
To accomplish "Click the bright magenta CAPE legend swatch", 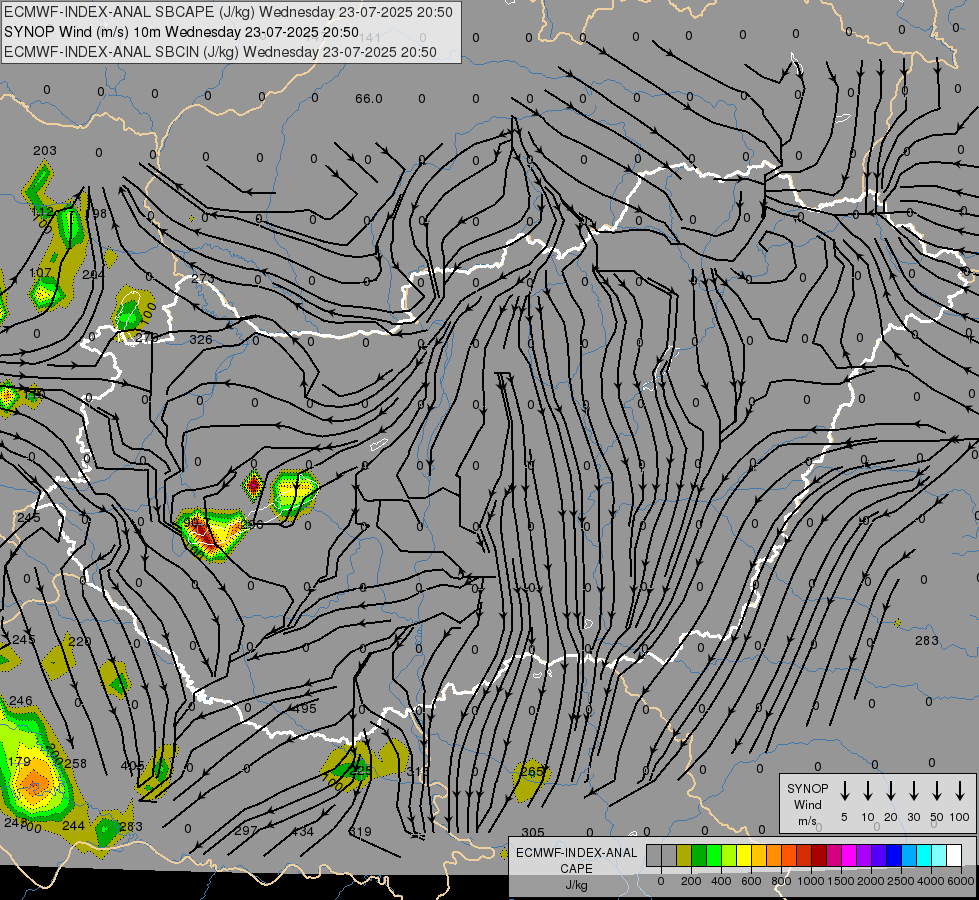I will click(x=849, y=855).
